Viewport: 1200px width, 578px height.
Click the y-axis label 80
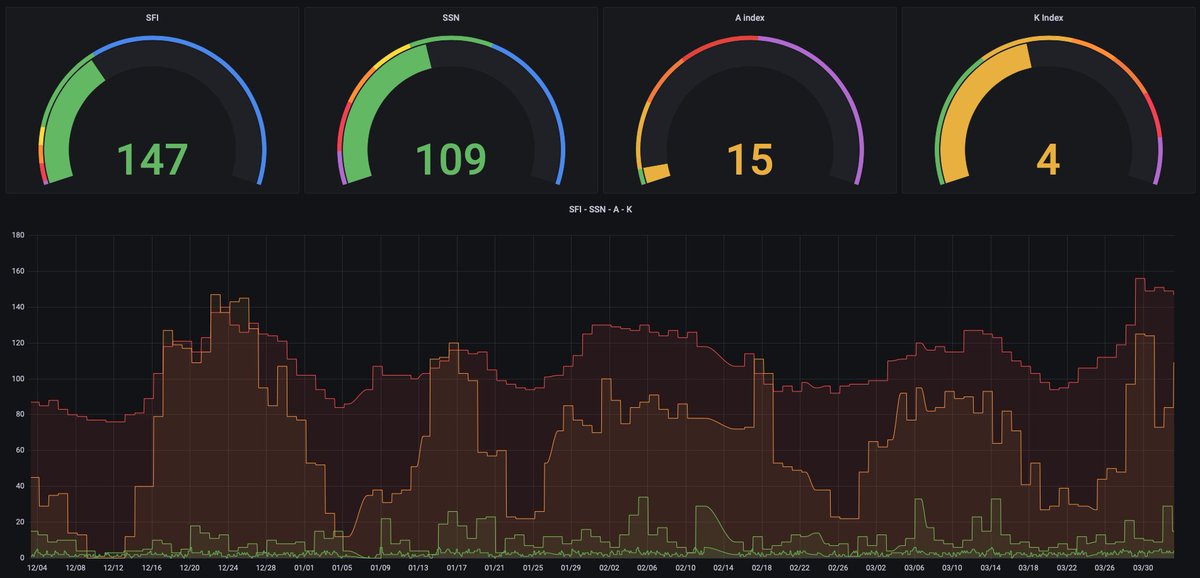pyautogui.click(x=19, y=414)
